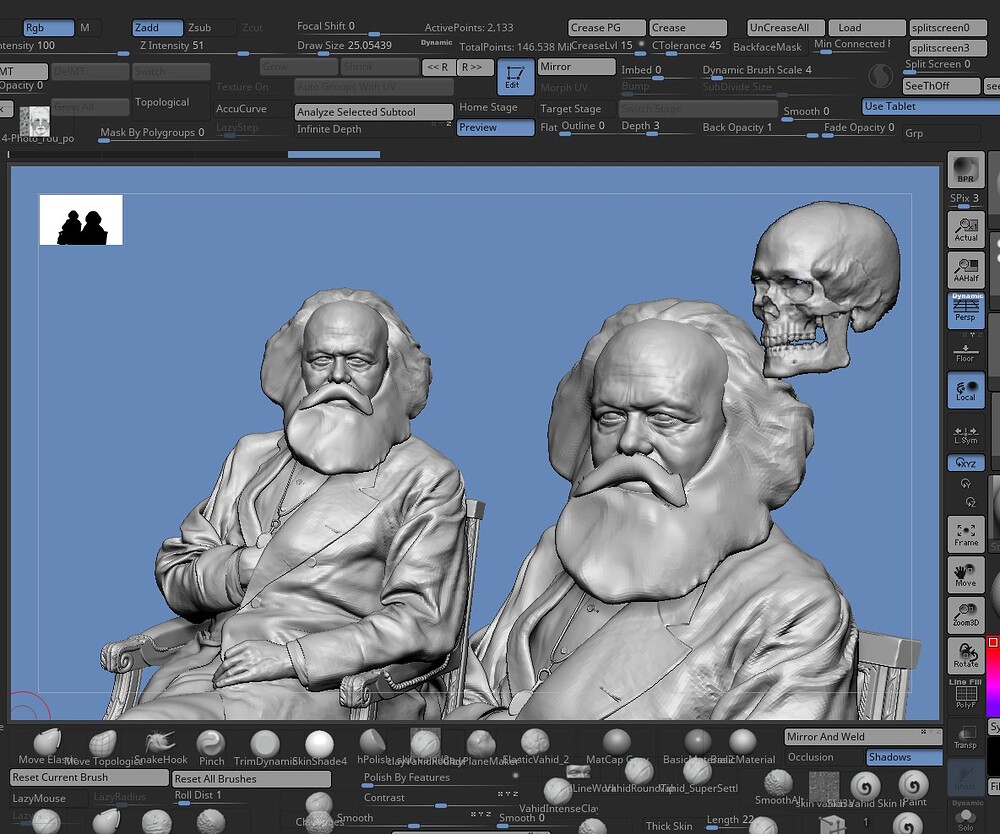Choose the Pinch brush

(x=211, y=744)
